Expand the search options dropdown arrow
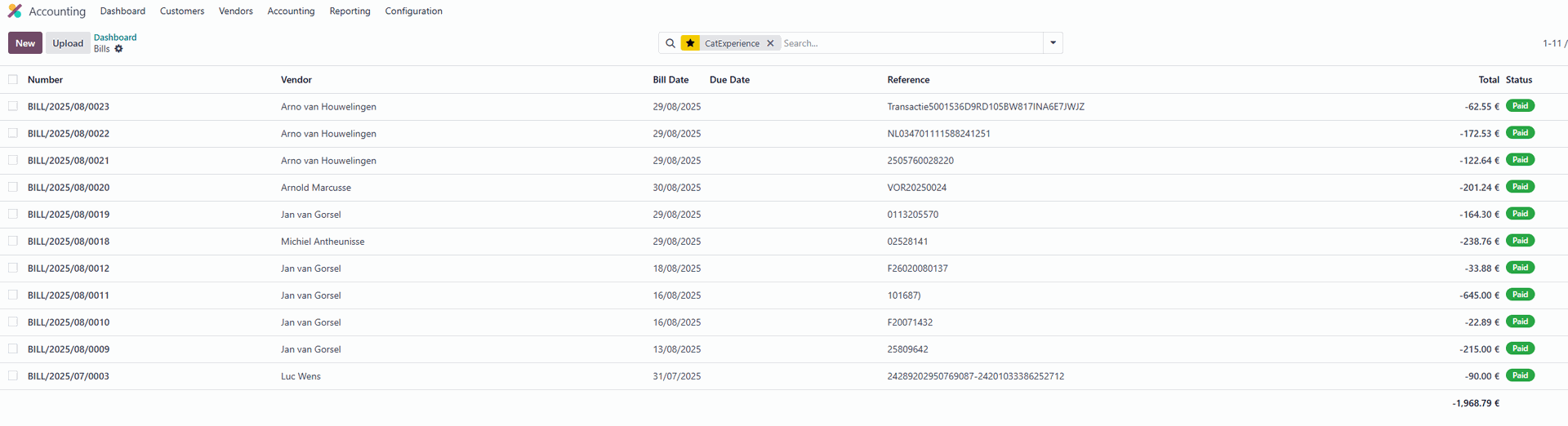 tap(1053, 43)
